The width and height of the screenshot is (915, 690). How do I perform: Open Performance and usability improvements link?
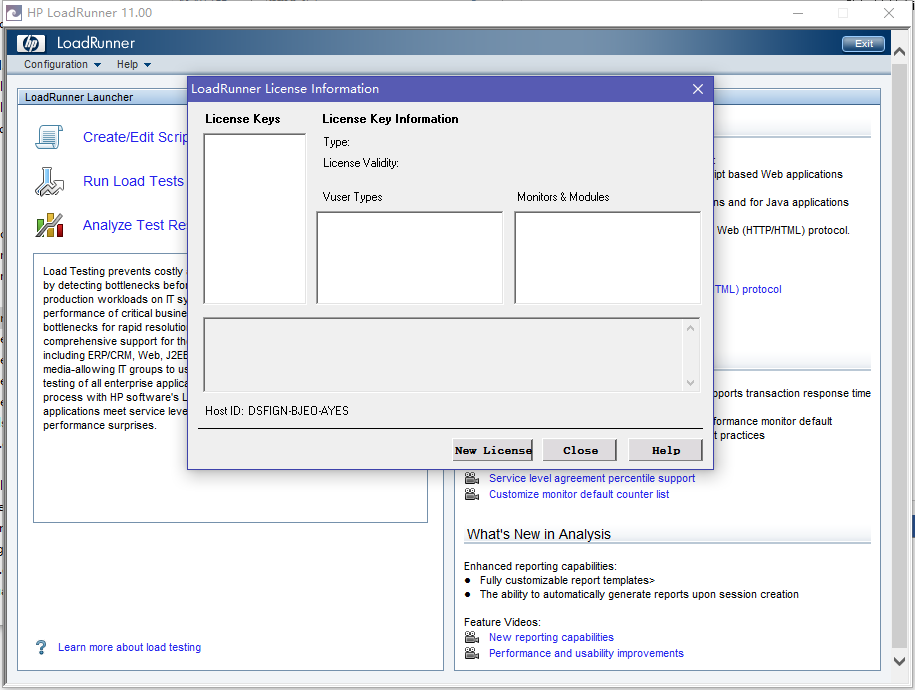pos(586,653)
